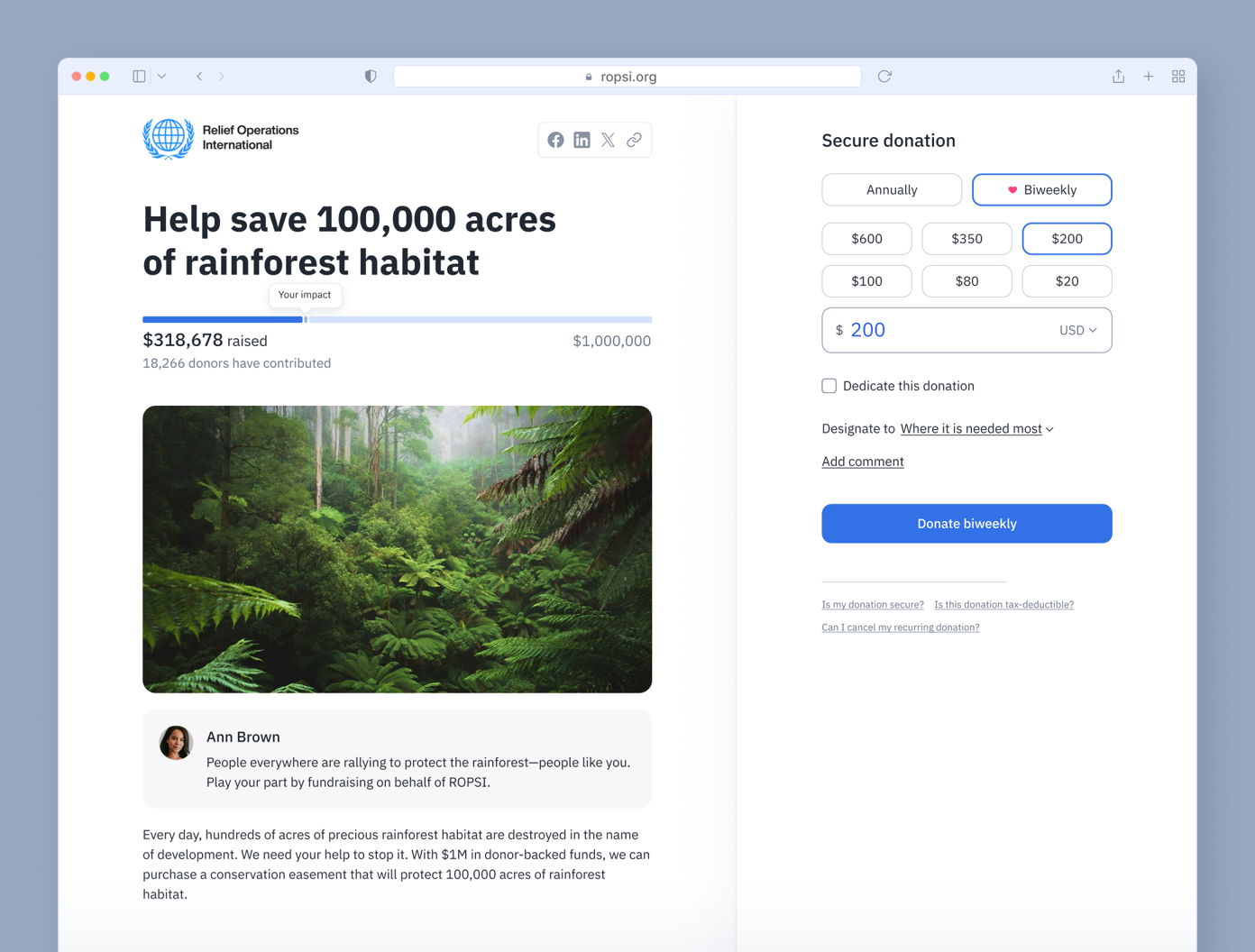Share campaign on X
The width and height of the screenshot is (1255, 952).
pyautogui.click(x=608, y=140)
